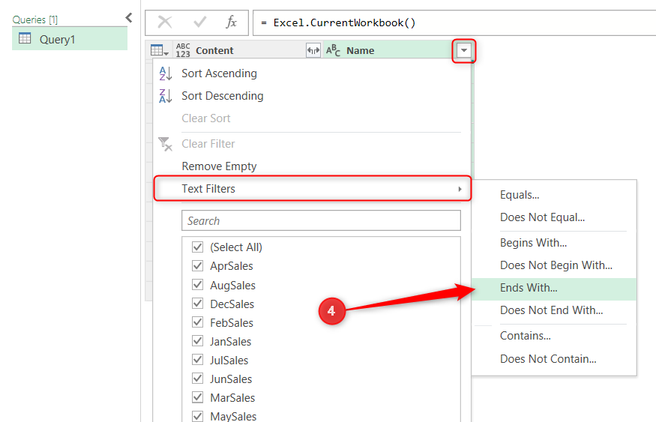Click the greyed-out Clear Filter entry

208,144
